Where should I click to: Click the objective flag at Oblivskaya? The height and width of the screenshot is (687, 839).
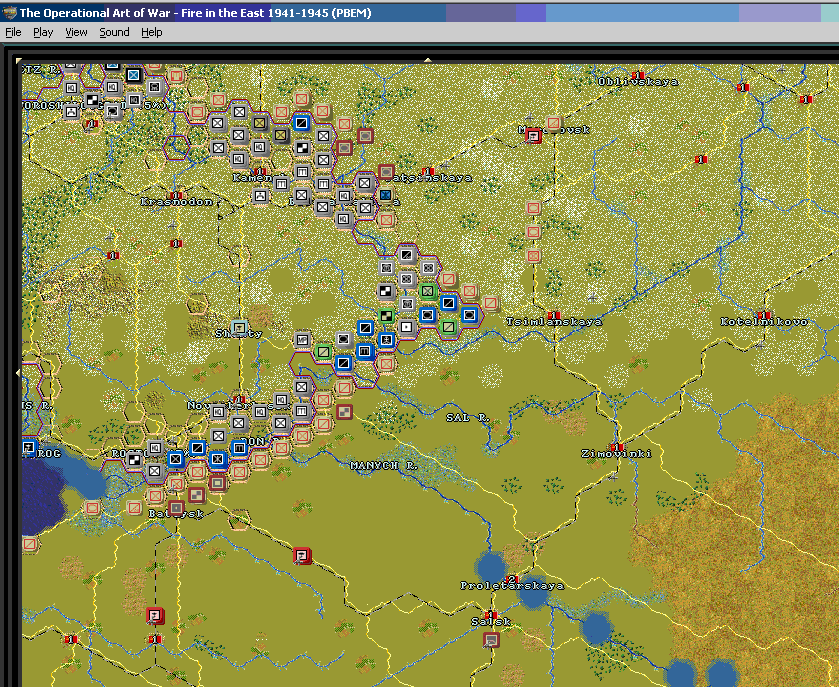click(637, 75)
